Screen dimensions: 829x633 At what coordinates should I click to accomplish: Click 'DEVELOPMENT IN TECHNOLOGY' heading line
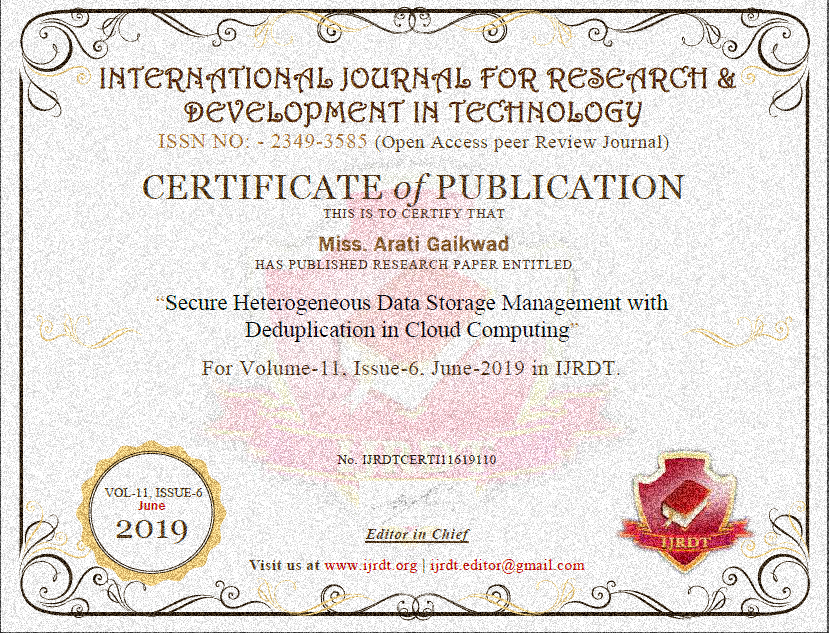pyautogui.click(x=413, y=112)
